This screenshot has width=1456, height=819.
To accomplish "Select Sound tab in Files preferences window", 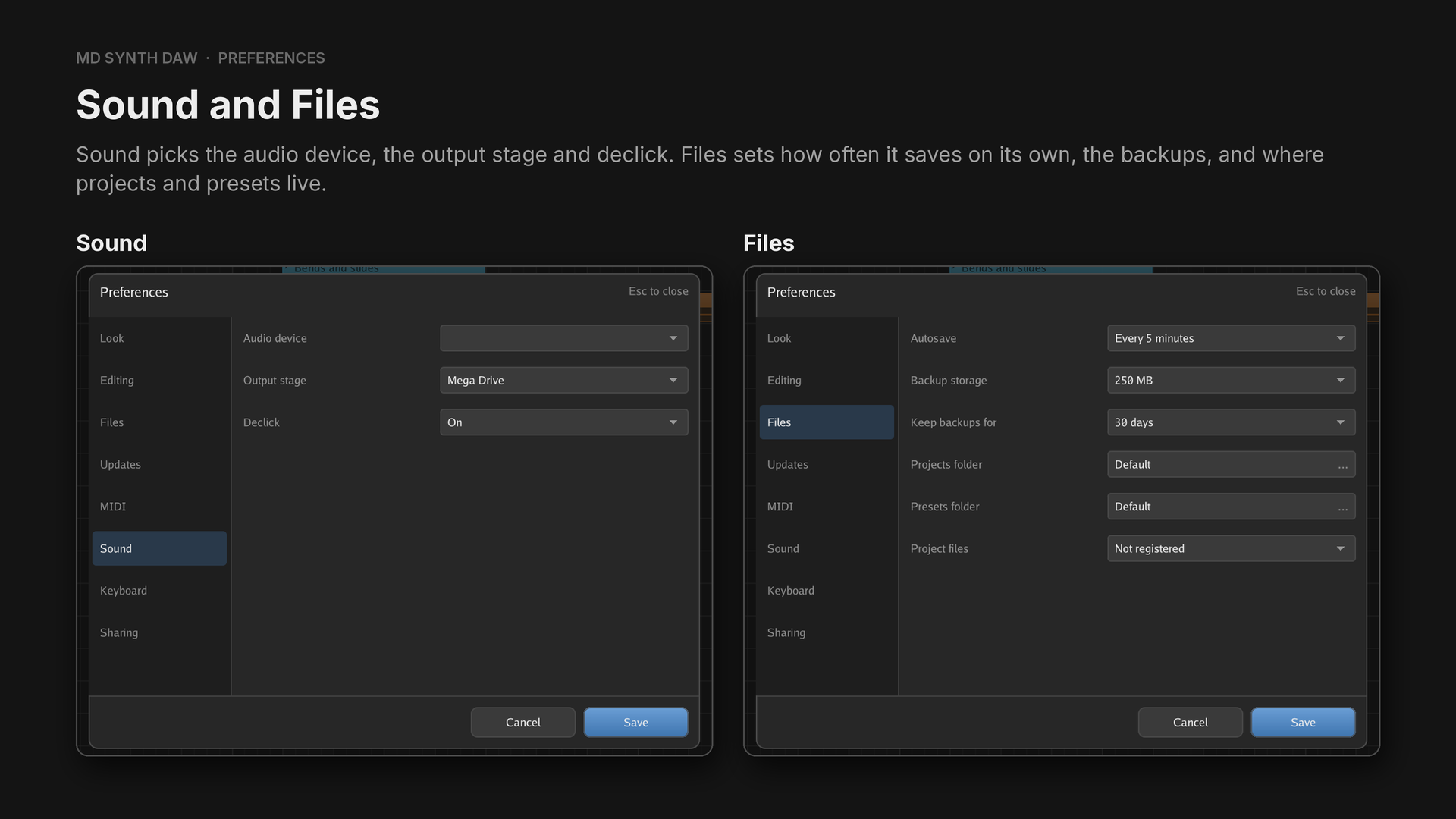I will tap(827, 548).
